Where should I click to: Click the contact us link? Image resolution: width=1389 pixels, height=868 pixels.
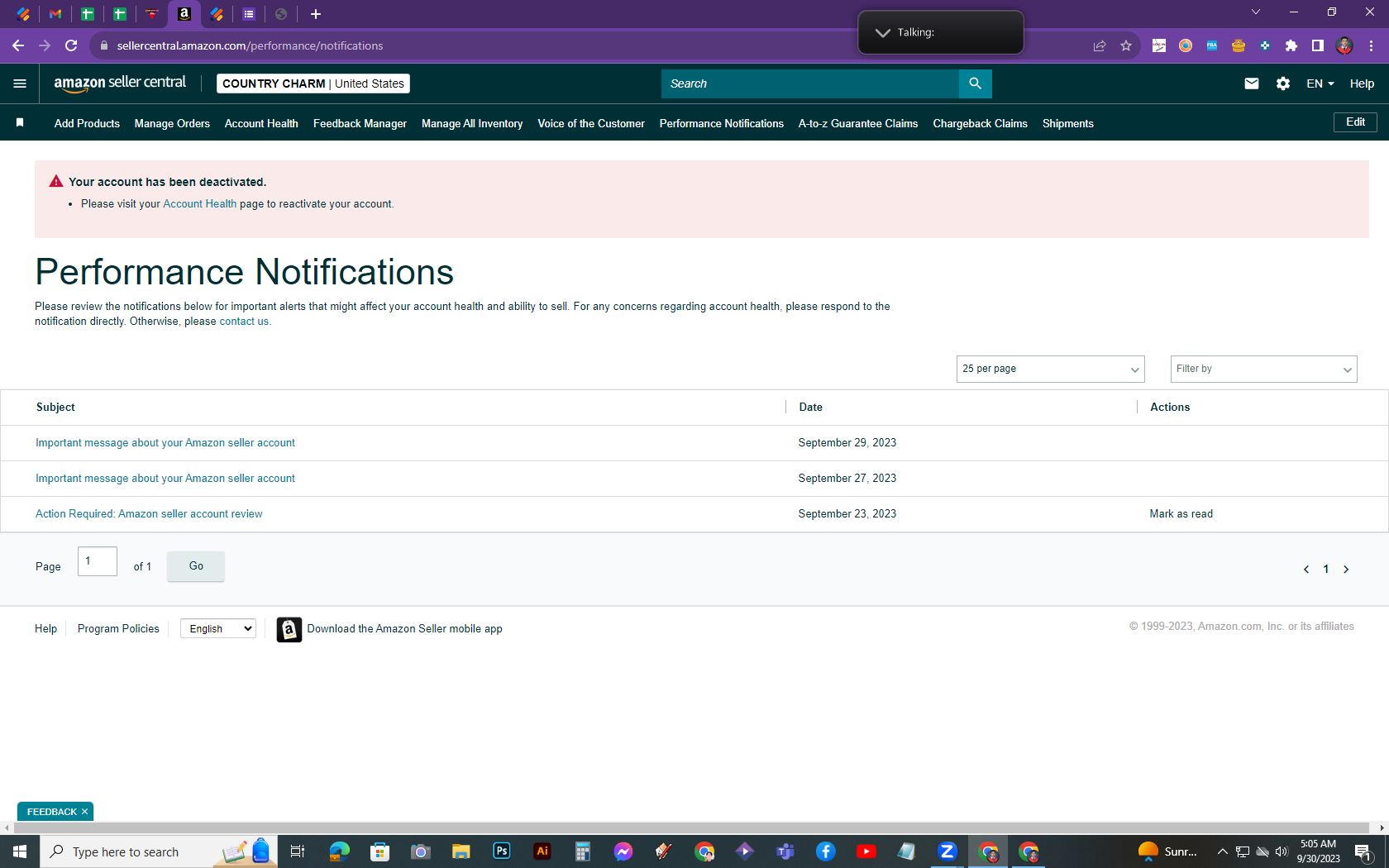[244, 322]
